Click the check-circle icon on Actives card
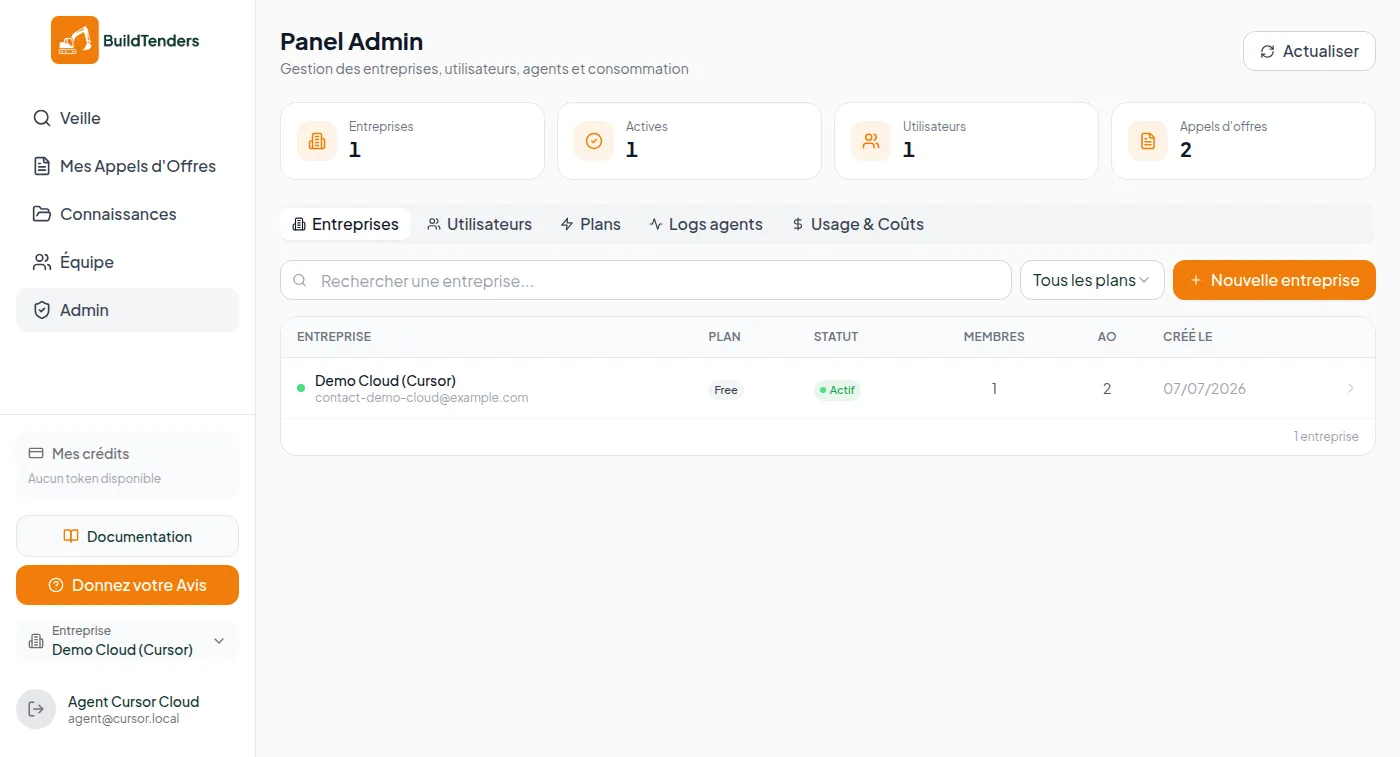 pyautogui.click(x=594, y=141)
